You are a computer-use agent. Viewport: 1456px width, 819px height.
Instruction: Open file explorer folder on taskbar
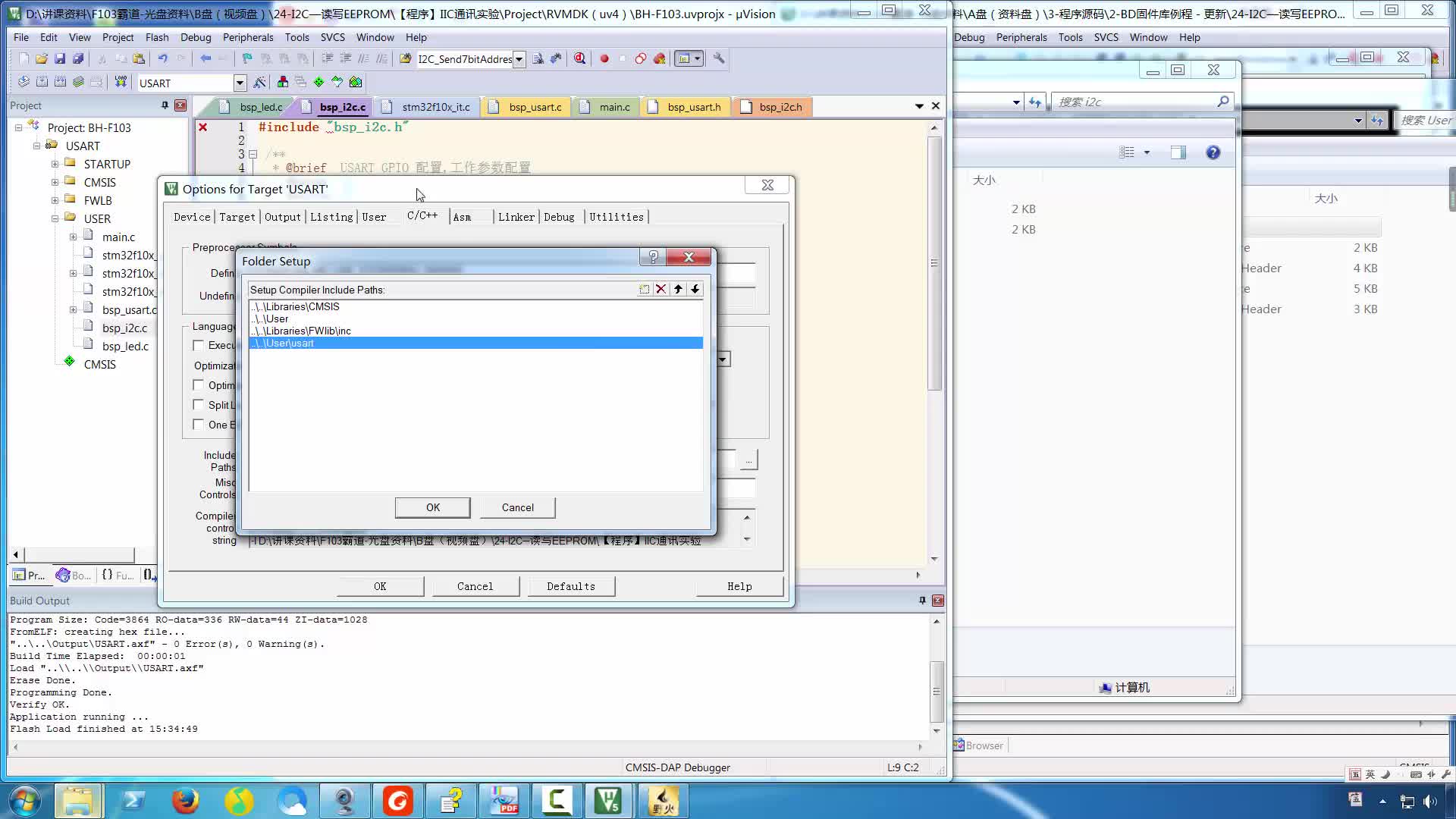click(78, 801)
